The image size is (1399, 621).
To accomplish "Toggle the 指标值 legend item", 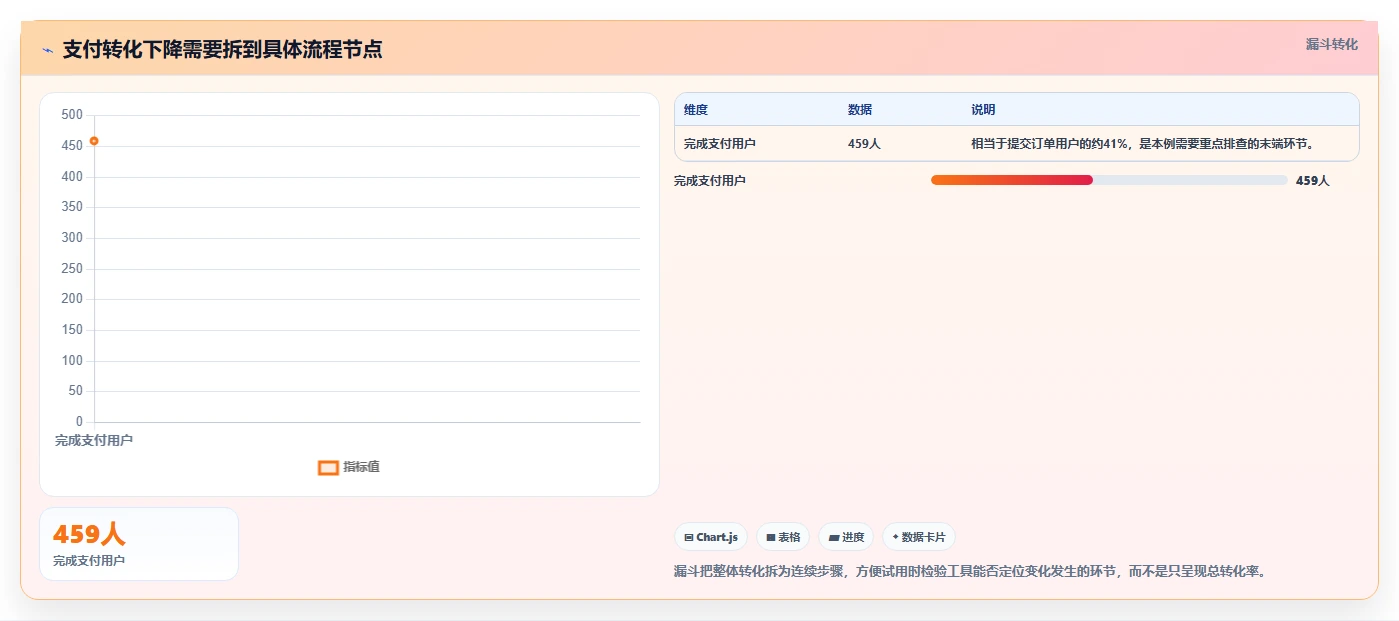I will point(349,467).
